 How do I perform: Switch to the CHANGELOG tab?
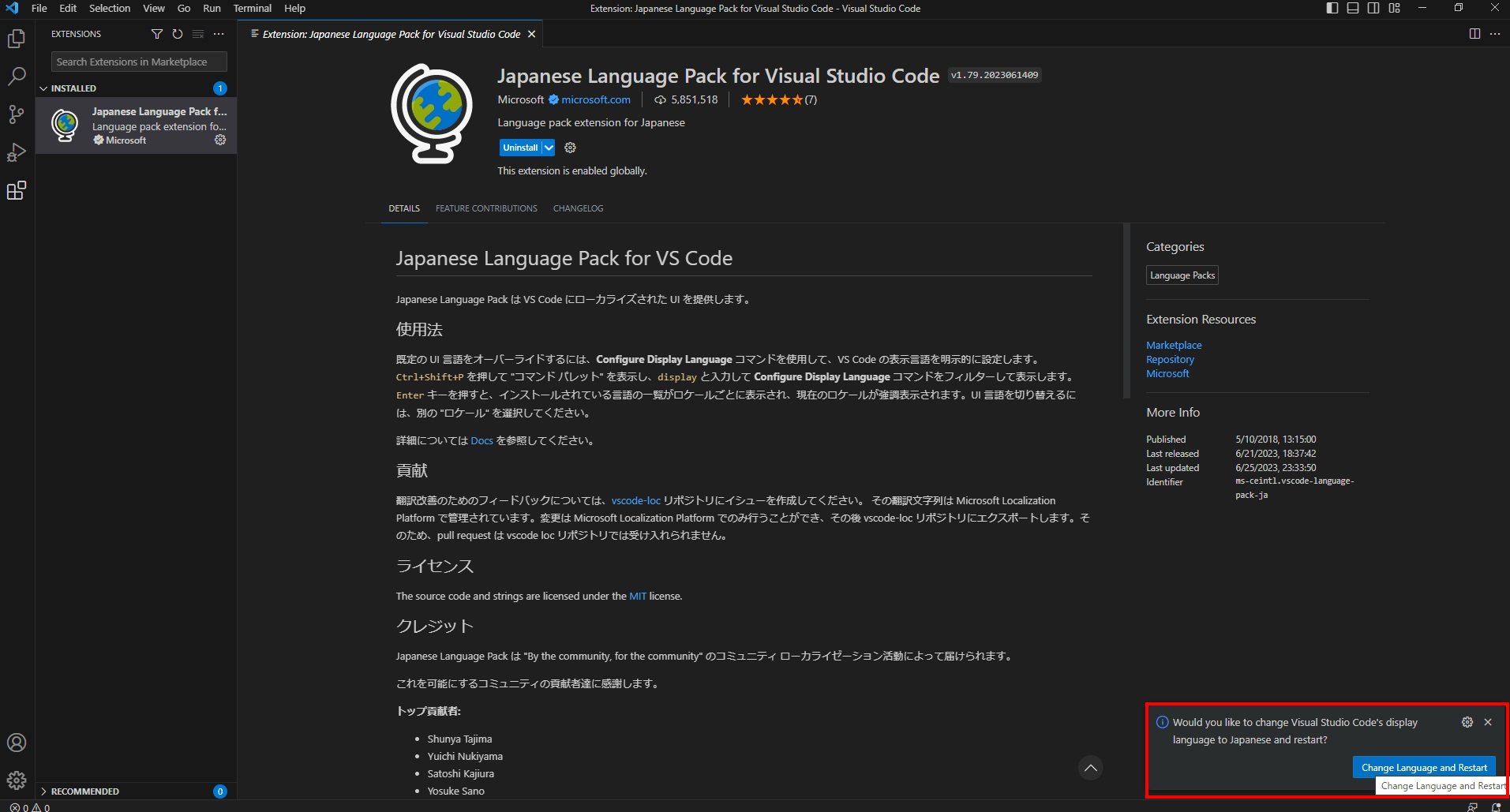(578, 208)
